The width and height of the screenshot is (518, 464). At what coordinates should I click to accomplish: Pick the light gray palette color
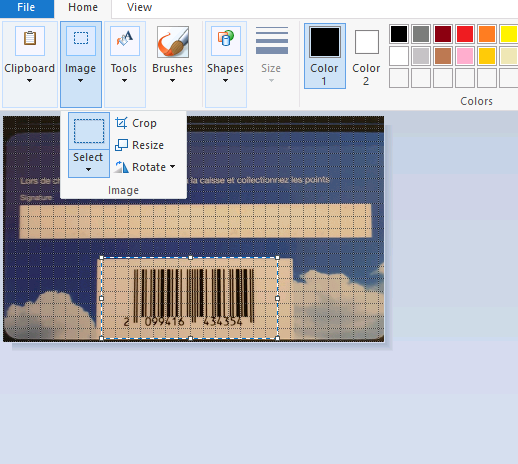click(421, 56)
